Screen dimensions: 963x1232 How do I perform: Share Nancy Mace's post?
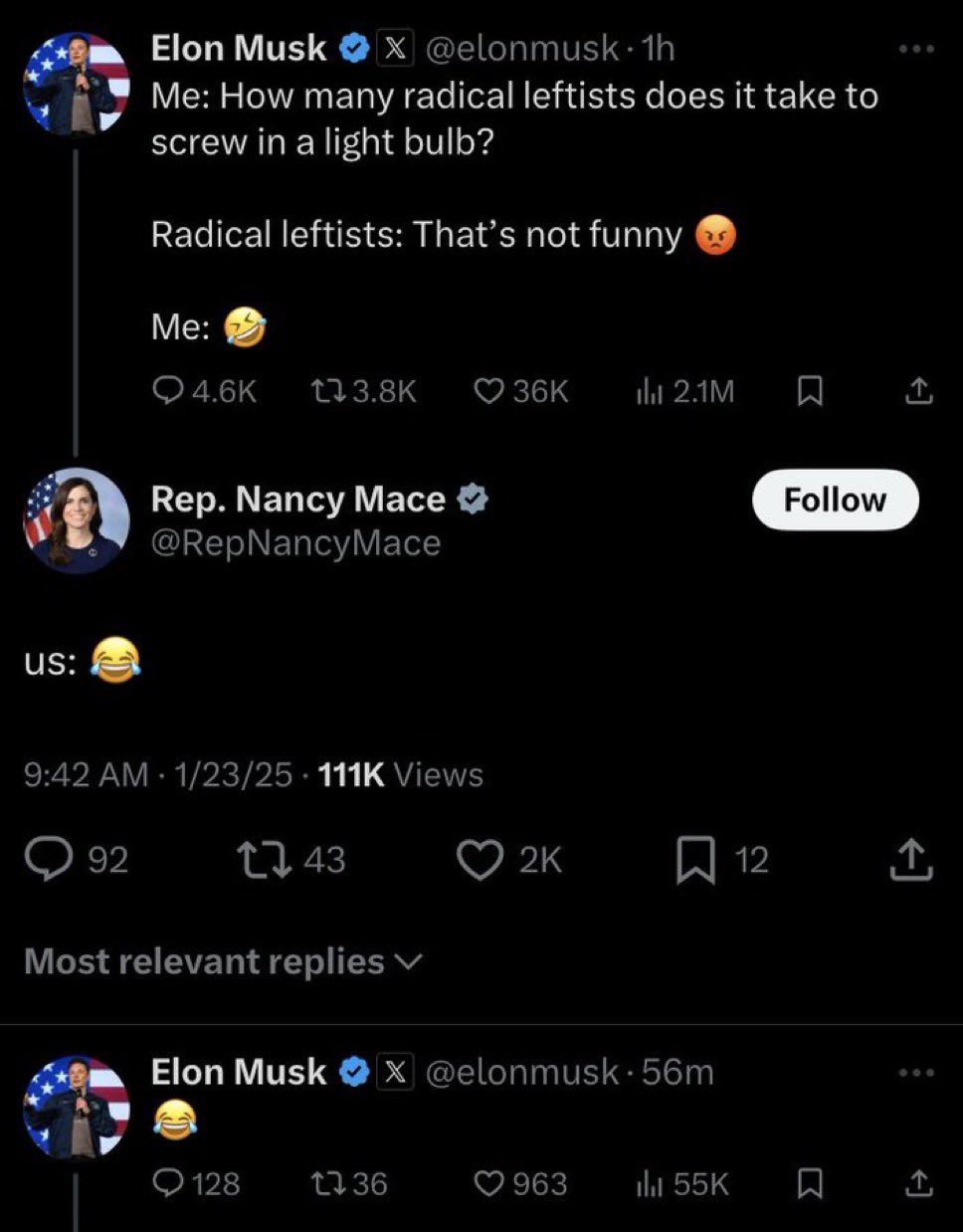click(x=911, y=860)
